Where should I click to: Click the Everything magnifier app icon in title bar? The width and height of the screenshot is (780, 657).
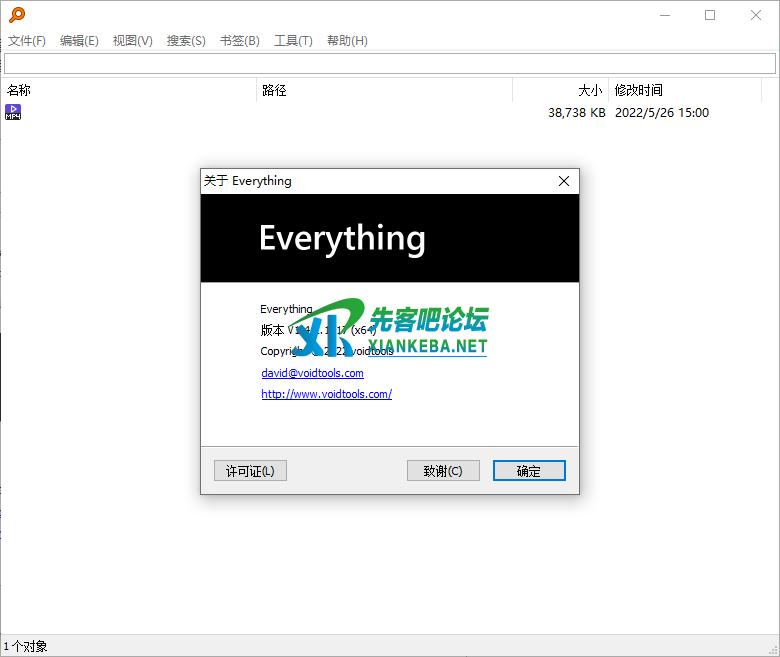coord(16,15)
